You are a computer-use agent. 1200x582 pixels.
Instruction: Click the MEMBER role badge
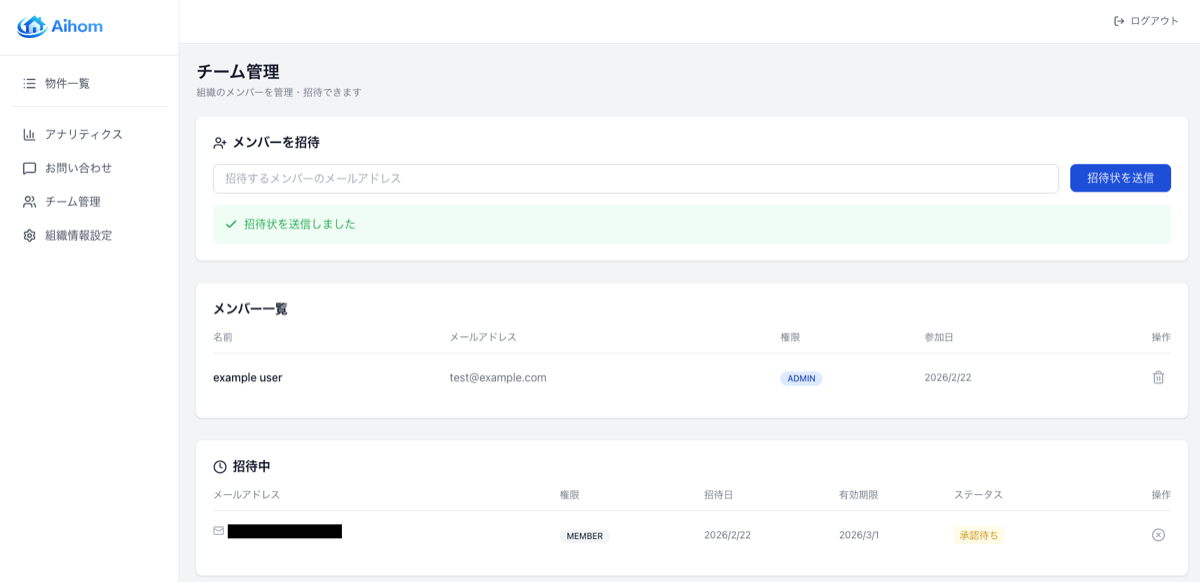pyautogui.click(x=584, y=536)
